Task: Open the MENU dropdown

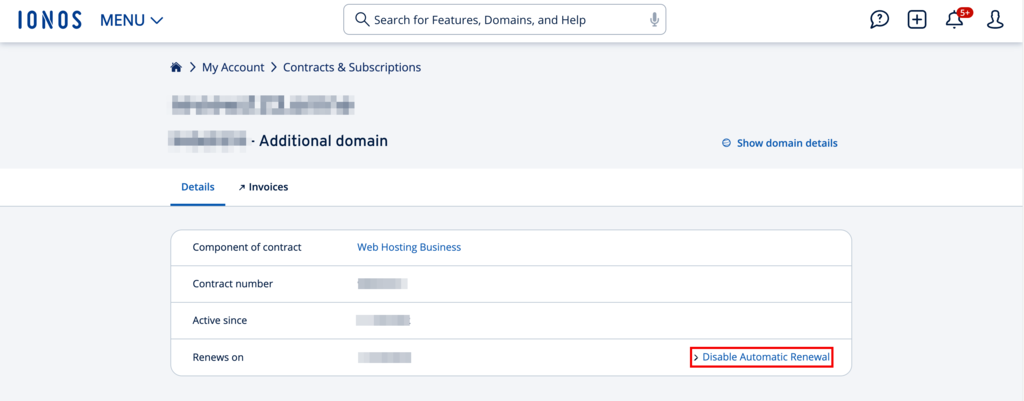Action: pos(131,20)
